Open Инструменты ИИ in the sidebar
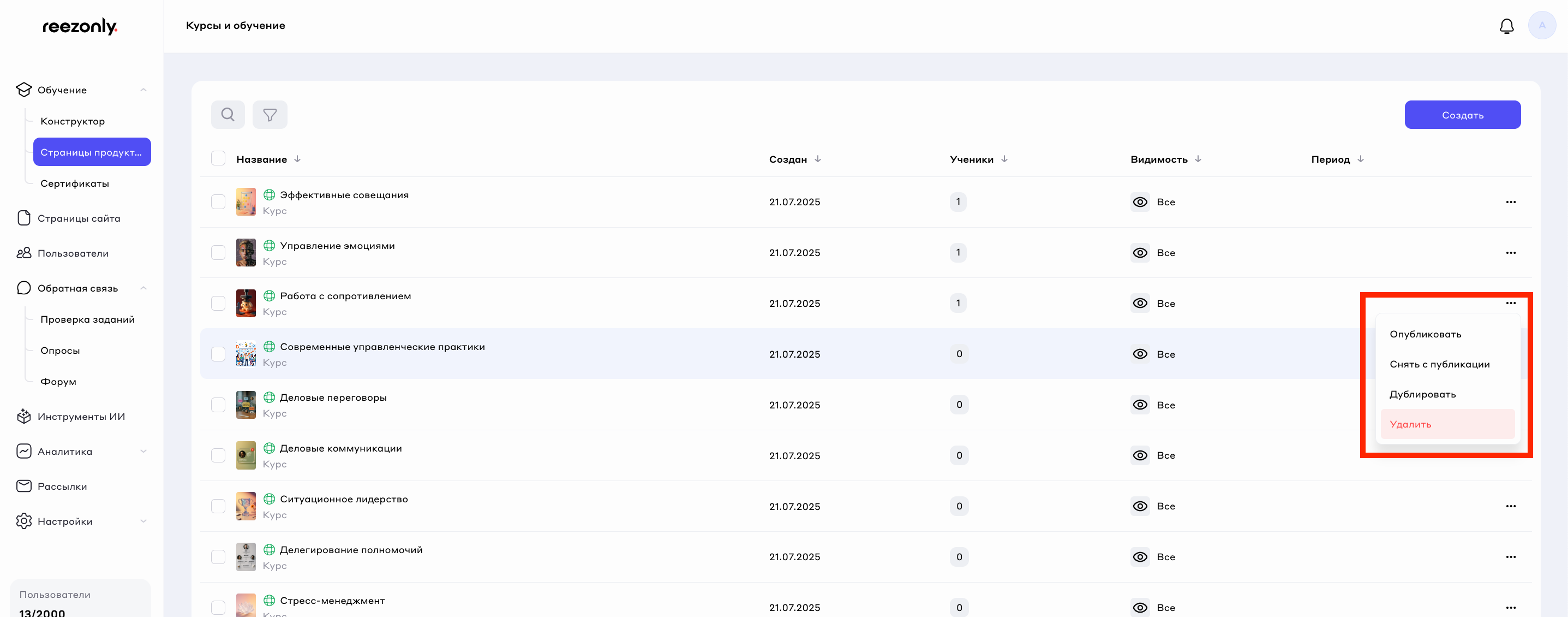Screen dimensions: 1568x617 pos(81,417)
